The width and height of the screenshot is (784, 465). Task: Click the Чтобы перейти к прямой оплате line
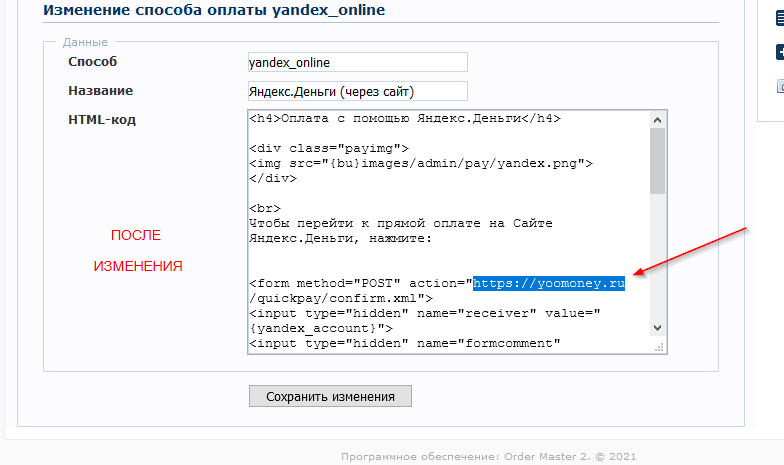click(401, 224)
